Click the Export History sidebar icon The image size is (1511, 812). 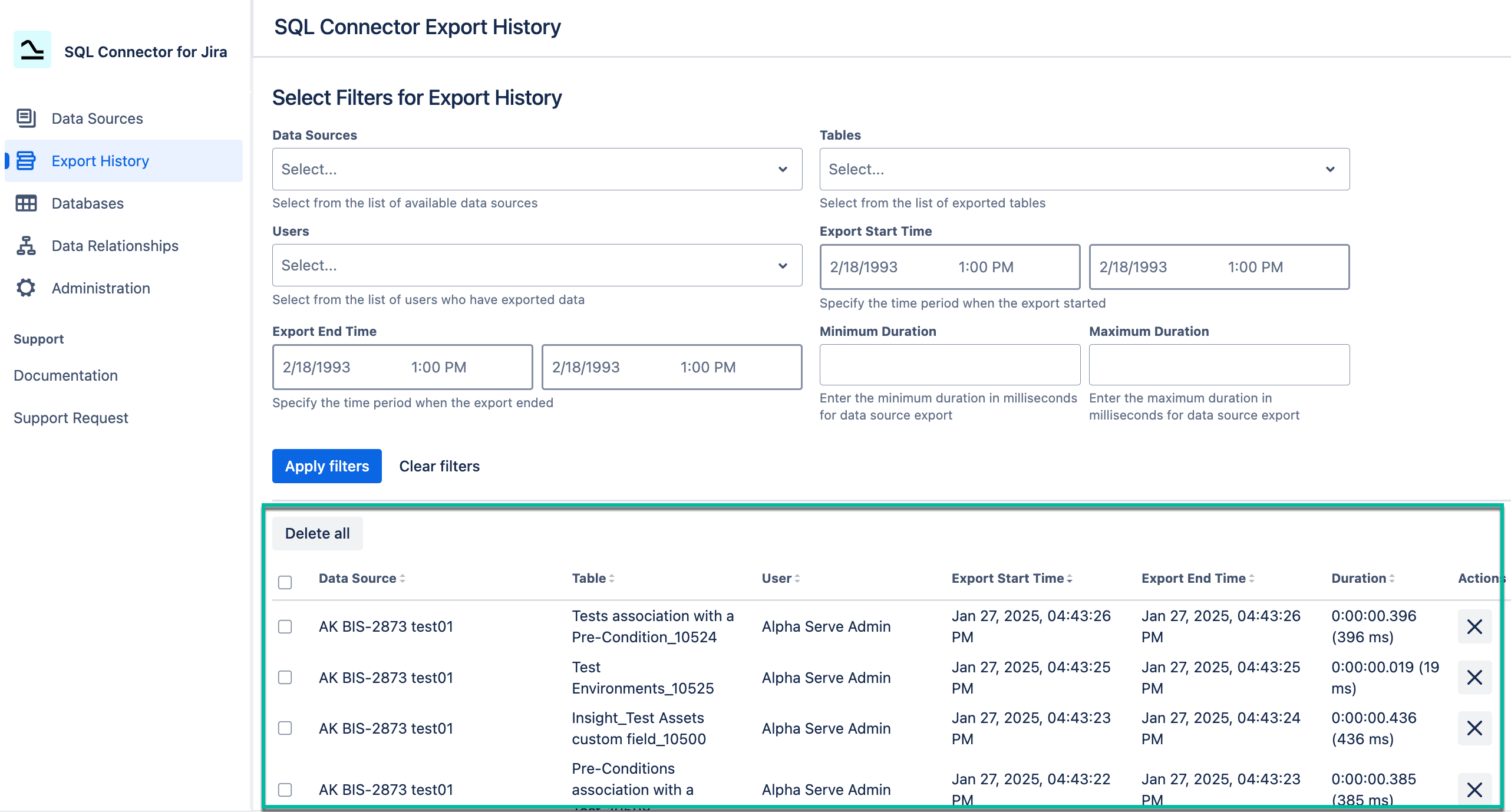(26, 160)
